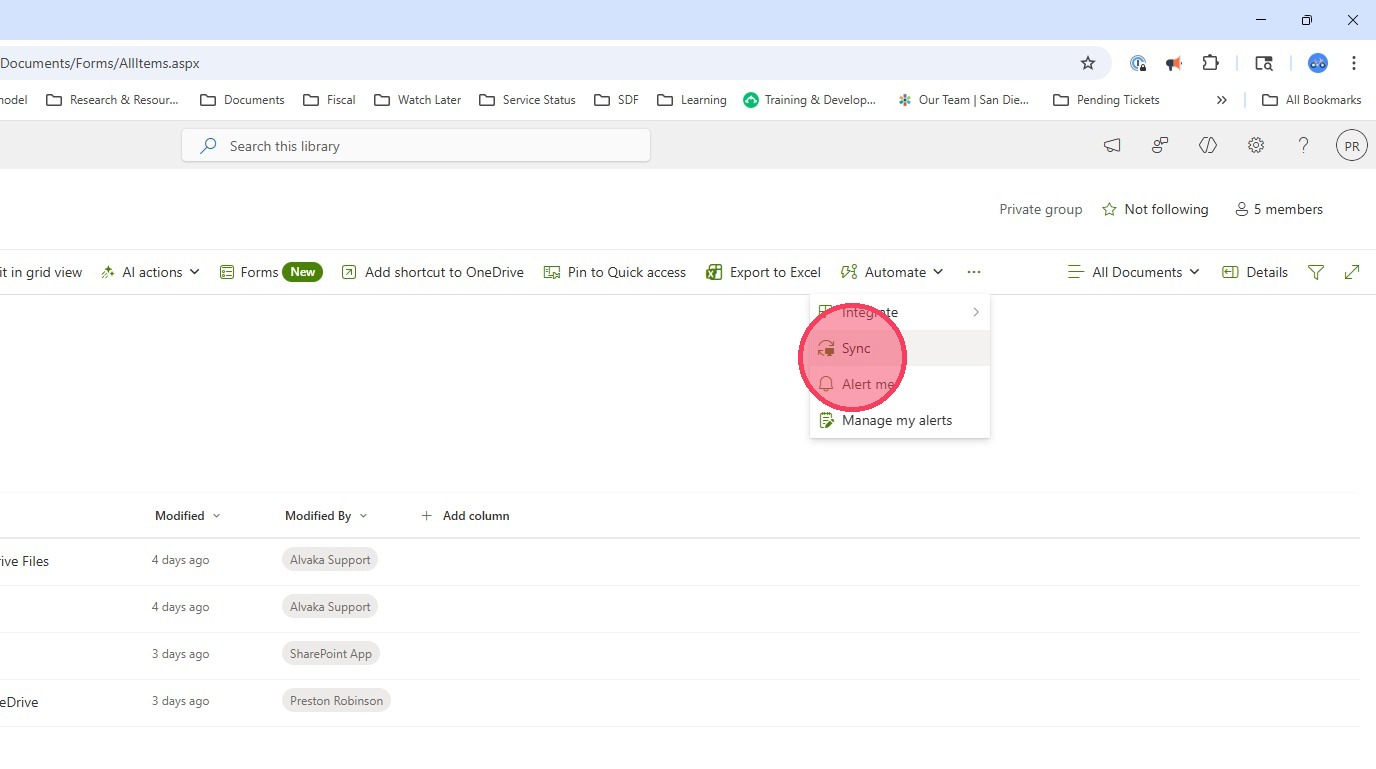The width and height of the screenshot is (1376, 769).
Task: Open the Details pane
Action: click(1255, 272)
